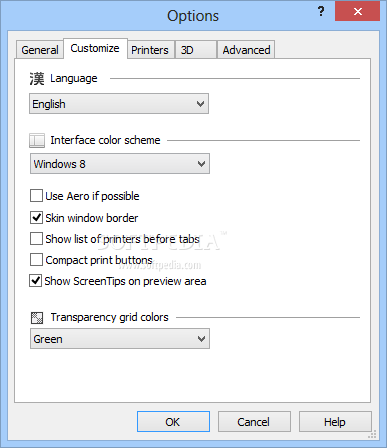
Task: Confirm settings with the OK button
Action: tap(173, 422)
